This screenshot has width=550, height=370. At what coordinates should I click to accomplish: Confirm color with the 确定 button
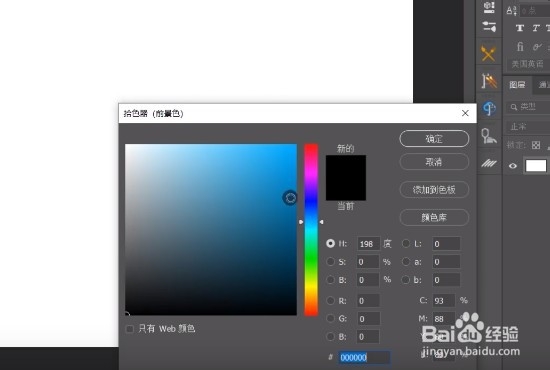tap(434, 139)
